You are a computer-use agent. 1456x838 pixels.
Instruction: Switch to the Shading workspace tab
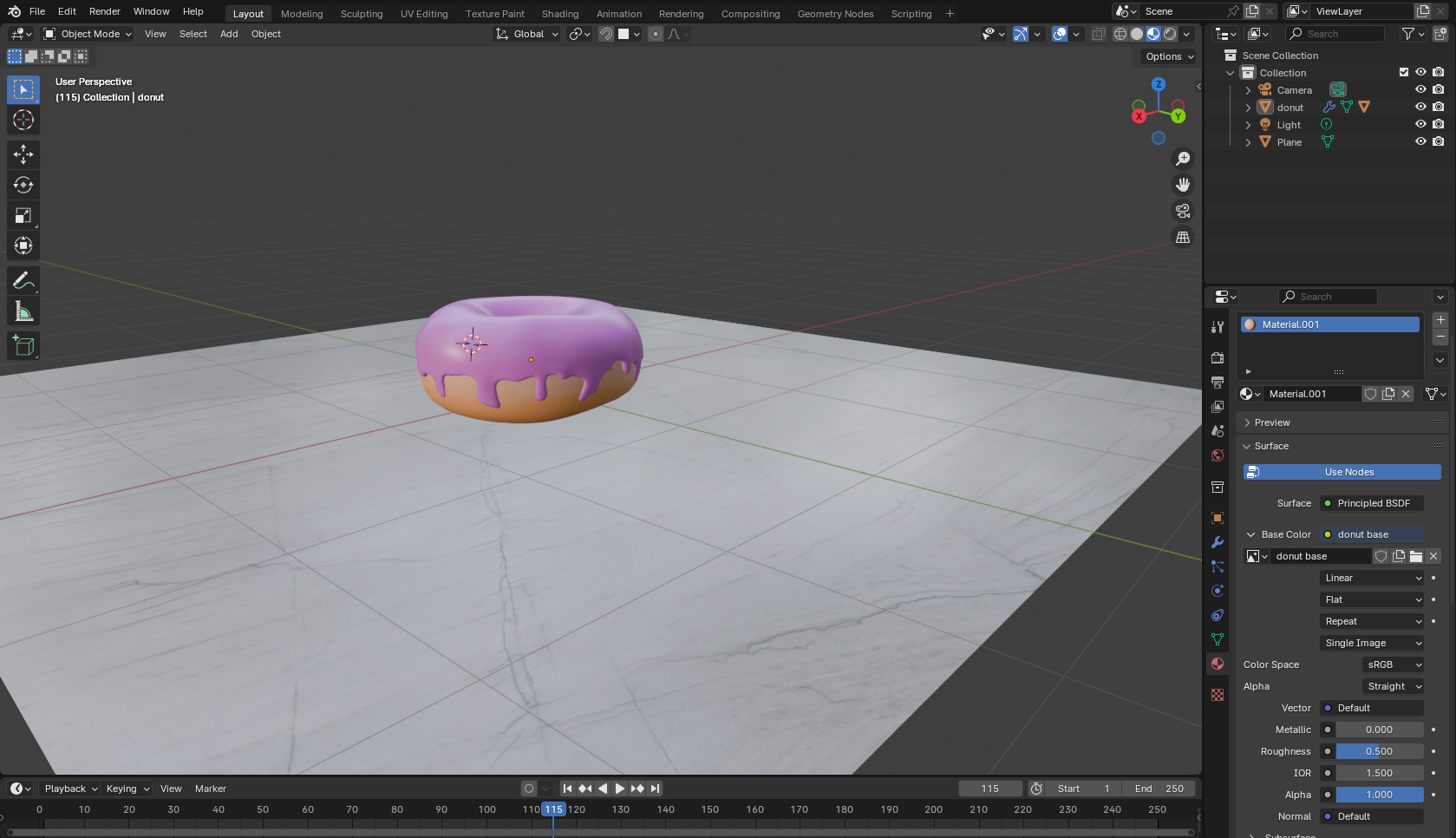coord(560,14)
